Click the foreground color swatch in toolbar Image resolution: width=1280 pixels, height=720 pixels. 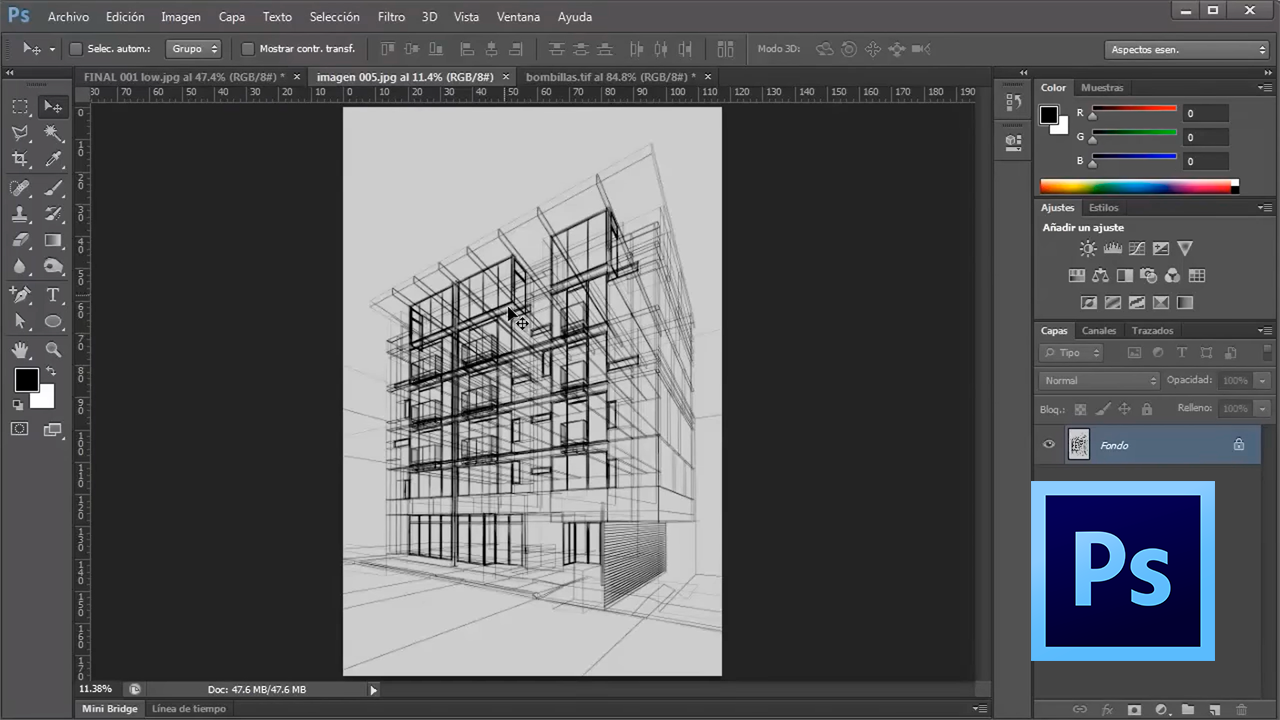coord(27,380)
